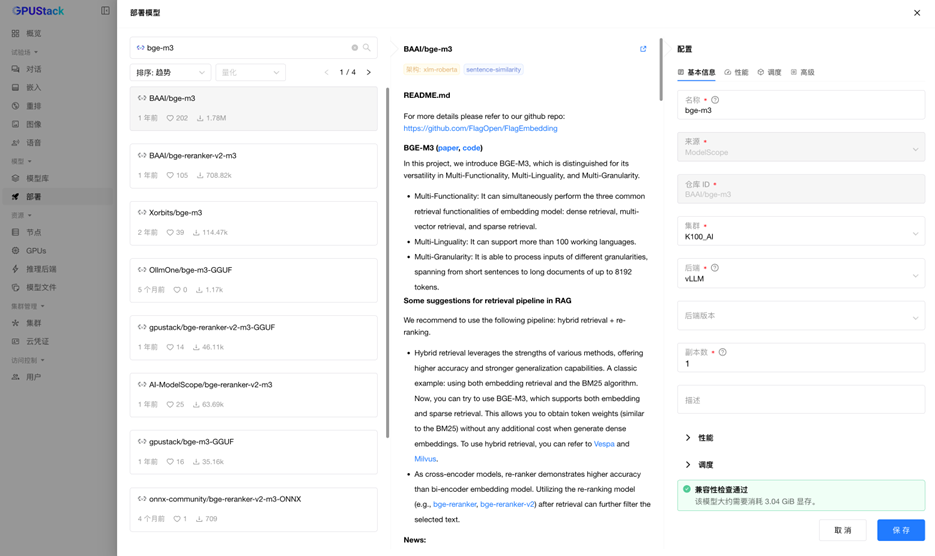Click the 描述 description field
935x556 pixels.
pos(801,400)
